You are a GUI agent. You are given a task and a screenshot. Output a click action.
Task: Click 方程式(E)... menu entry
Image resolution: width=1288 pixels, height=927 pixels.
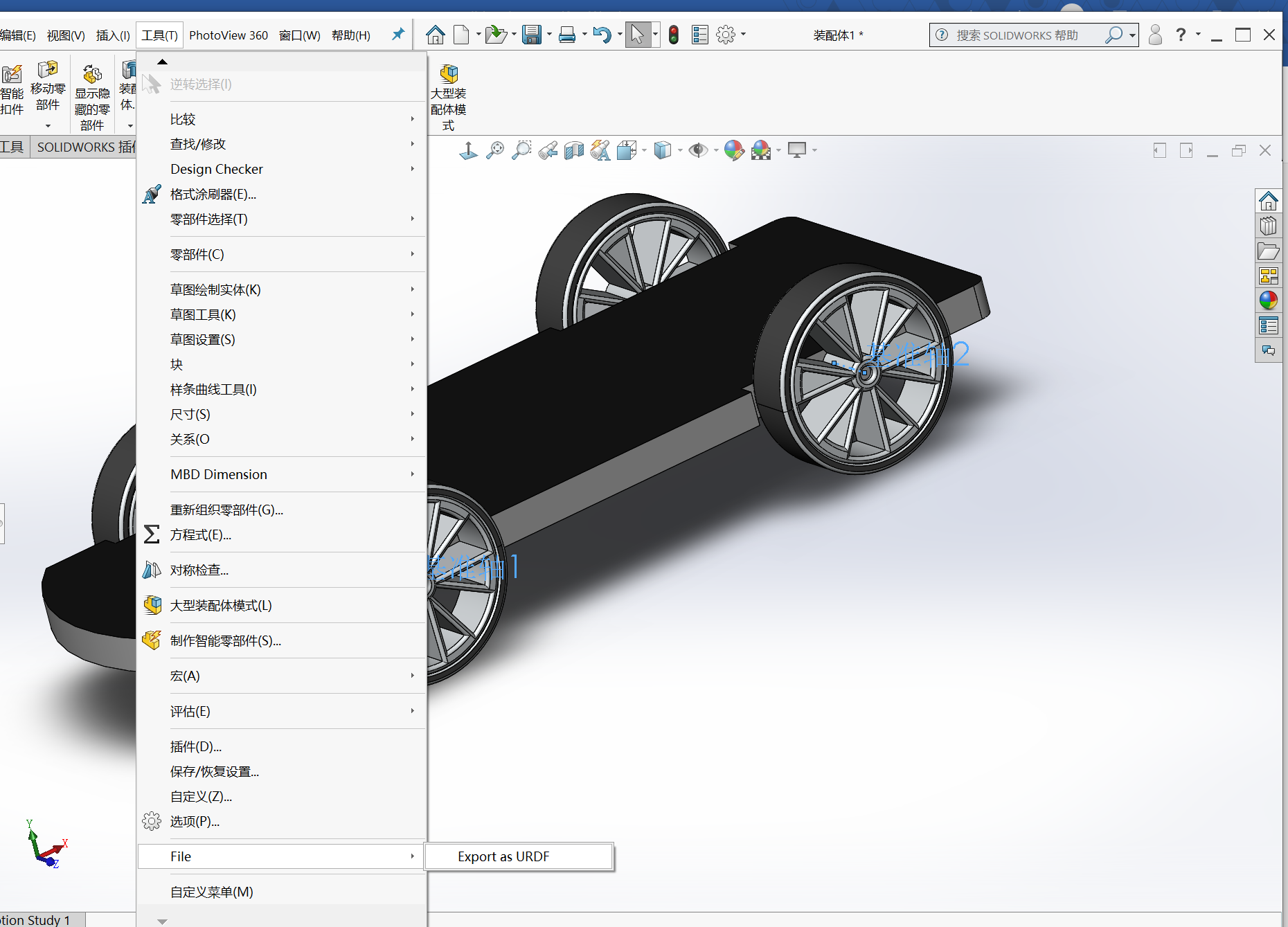pyautogui.click(x=281, y=534)
